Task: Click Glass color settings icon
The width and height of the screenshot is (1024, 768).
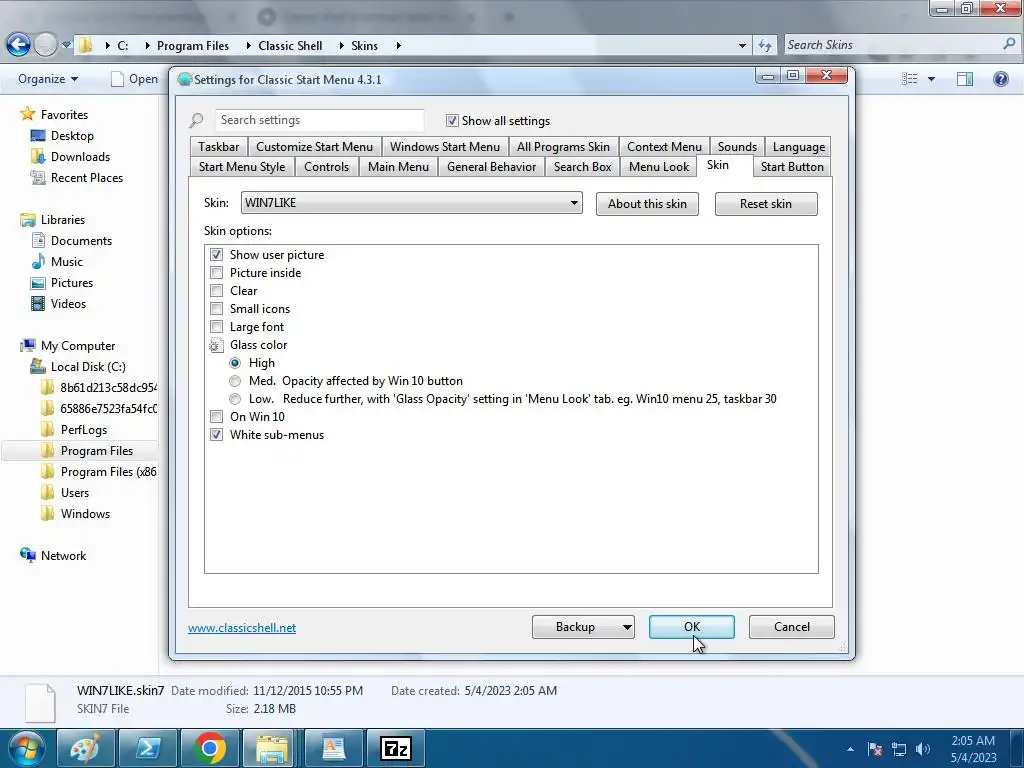Action: 216,345
